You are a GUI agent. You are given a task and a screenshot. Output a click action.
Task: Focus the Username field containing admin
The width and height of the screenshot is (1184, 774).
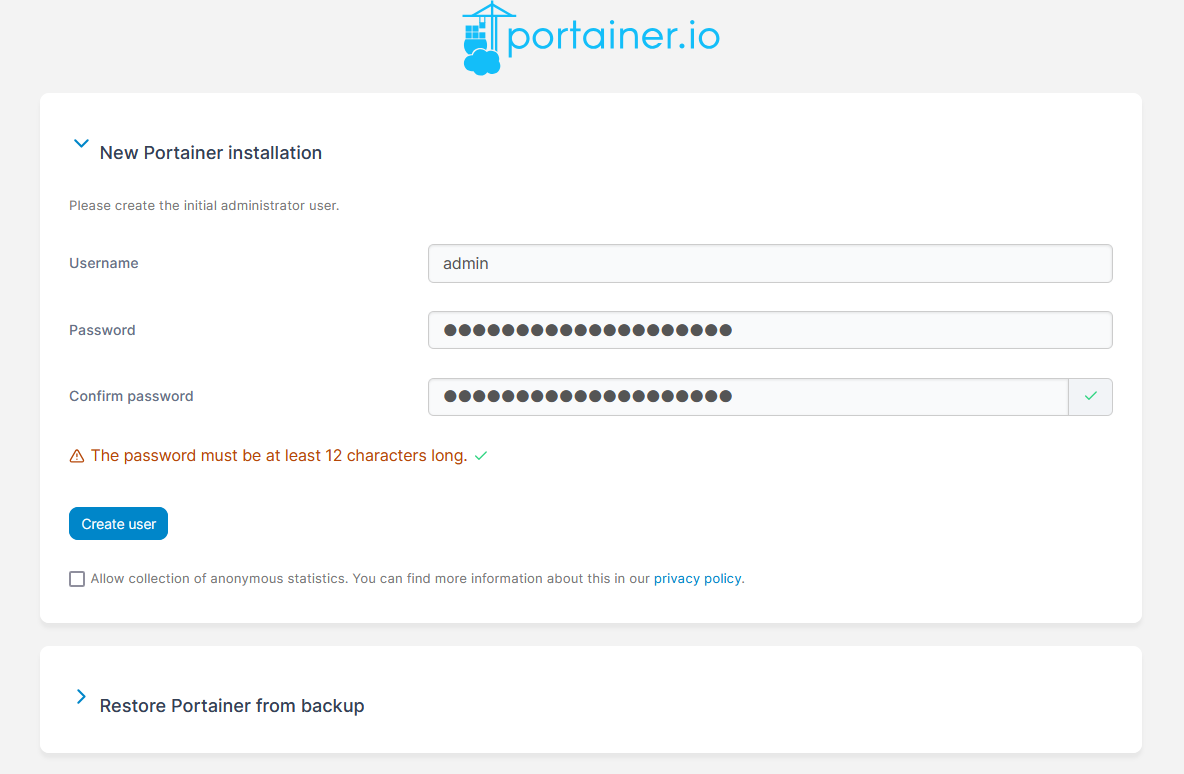(x=769, y=264)
